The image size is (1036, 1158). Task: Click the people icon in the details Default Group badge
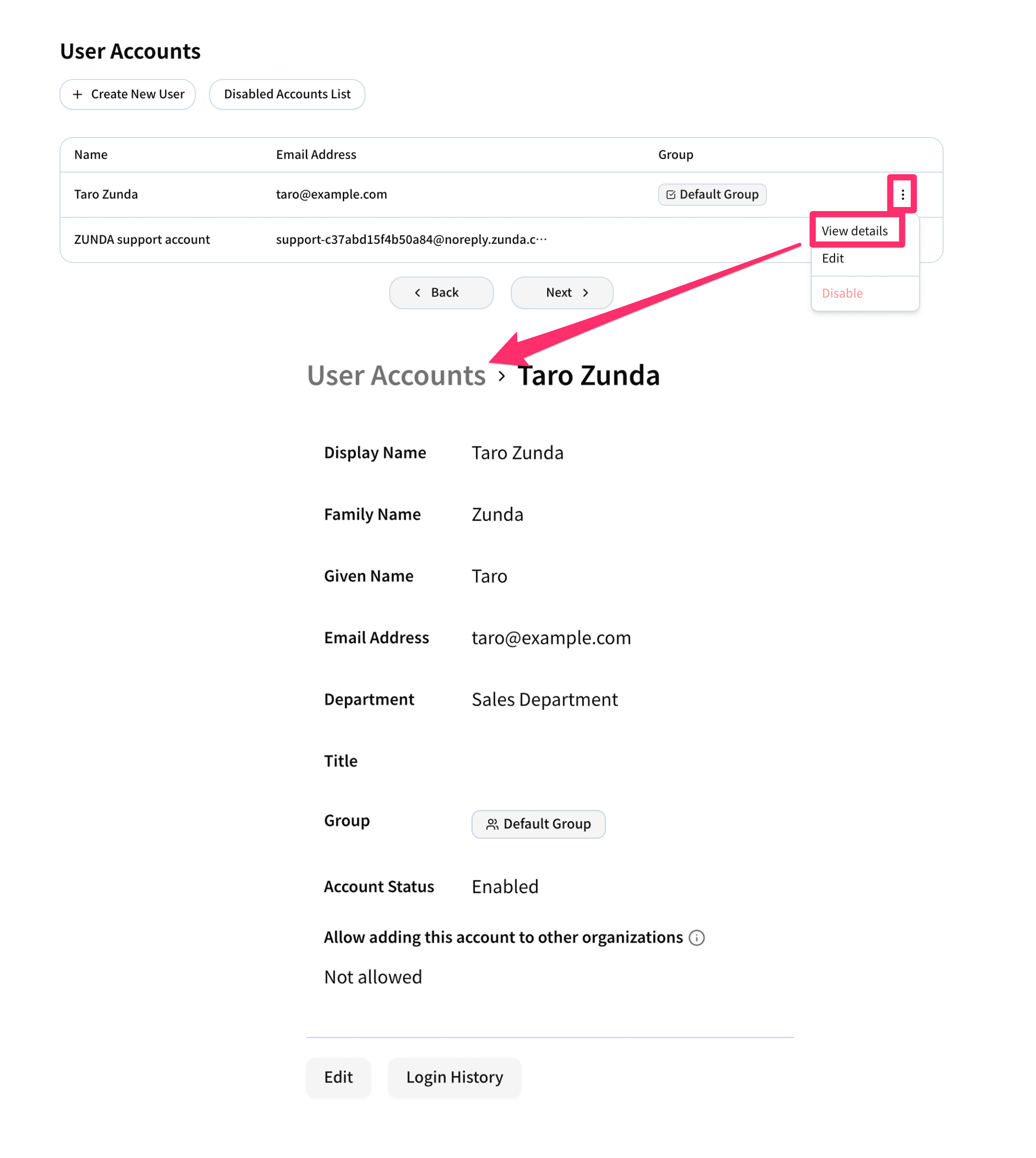click(x=492, y=824)
